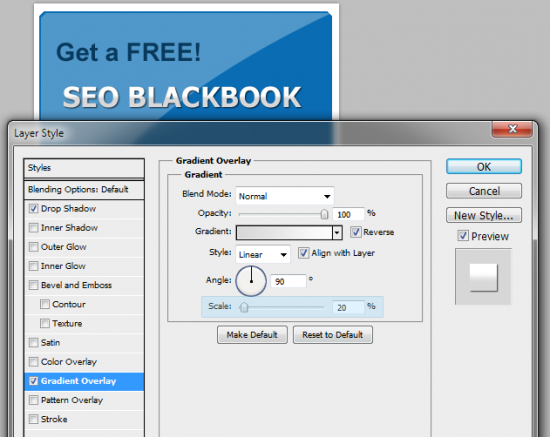Click the OK button
This screenshot has width=550, height=437.
[484, 167]
